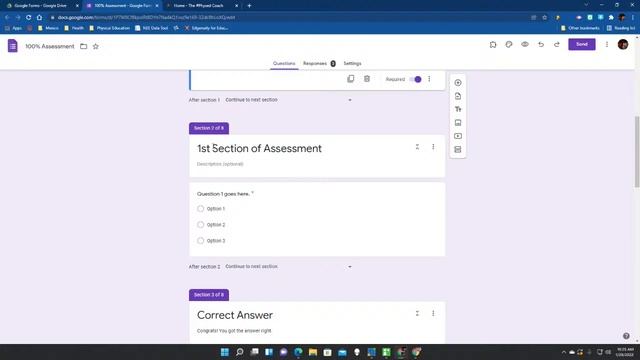Add a new question from sidebar
This screenshot has height=360, width=640.
[458, 82]
